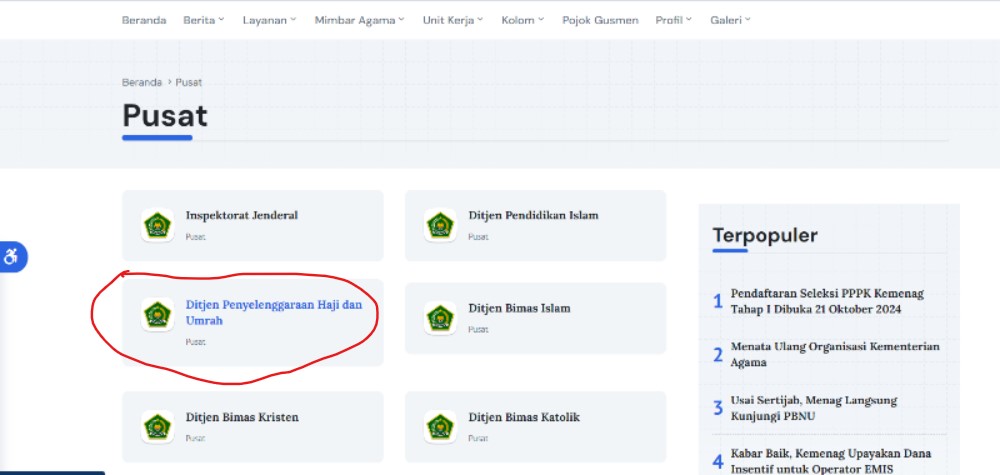
Task: Click rank number 3 in Terpopuler
Action: point(717,408)
